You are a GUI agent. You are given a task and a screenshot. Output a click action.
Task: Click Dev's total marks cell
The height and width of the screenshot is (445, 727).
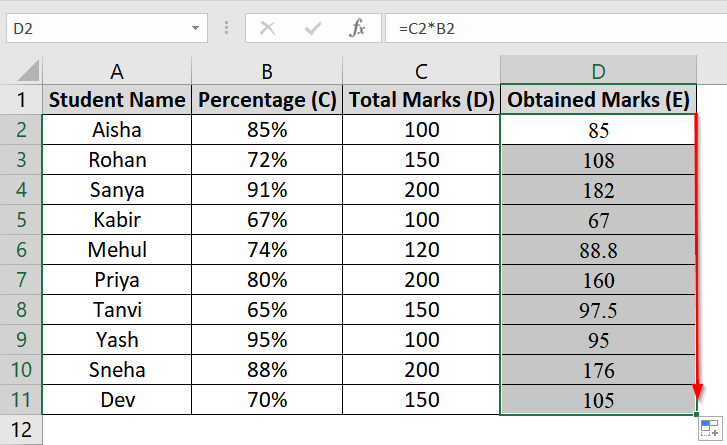pos(421,399)
